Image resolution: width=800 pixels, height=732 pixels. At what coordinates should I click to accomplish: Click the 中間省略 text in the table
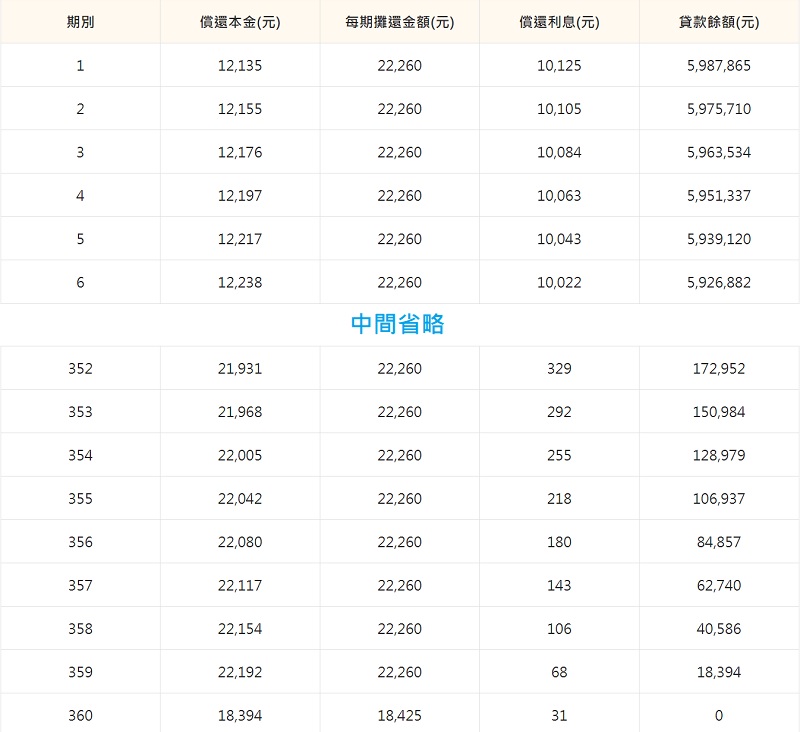click(x=398, y=324)
